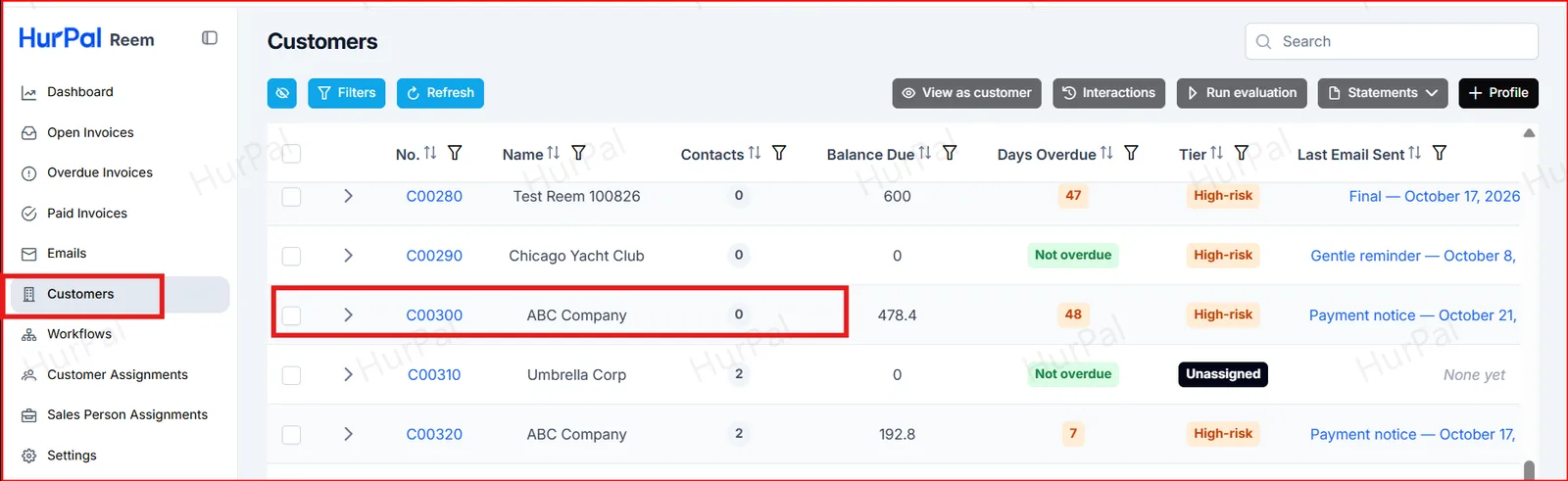Open Emails section
The image size is (1568, 481).
67,253
